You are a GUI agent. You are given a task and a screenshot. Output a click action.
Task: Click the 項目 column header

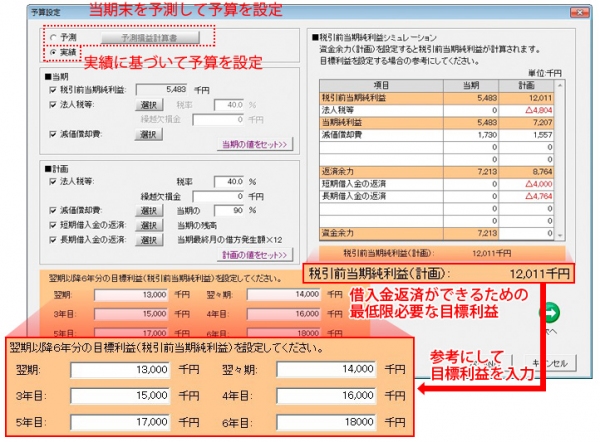coord(382,85)
